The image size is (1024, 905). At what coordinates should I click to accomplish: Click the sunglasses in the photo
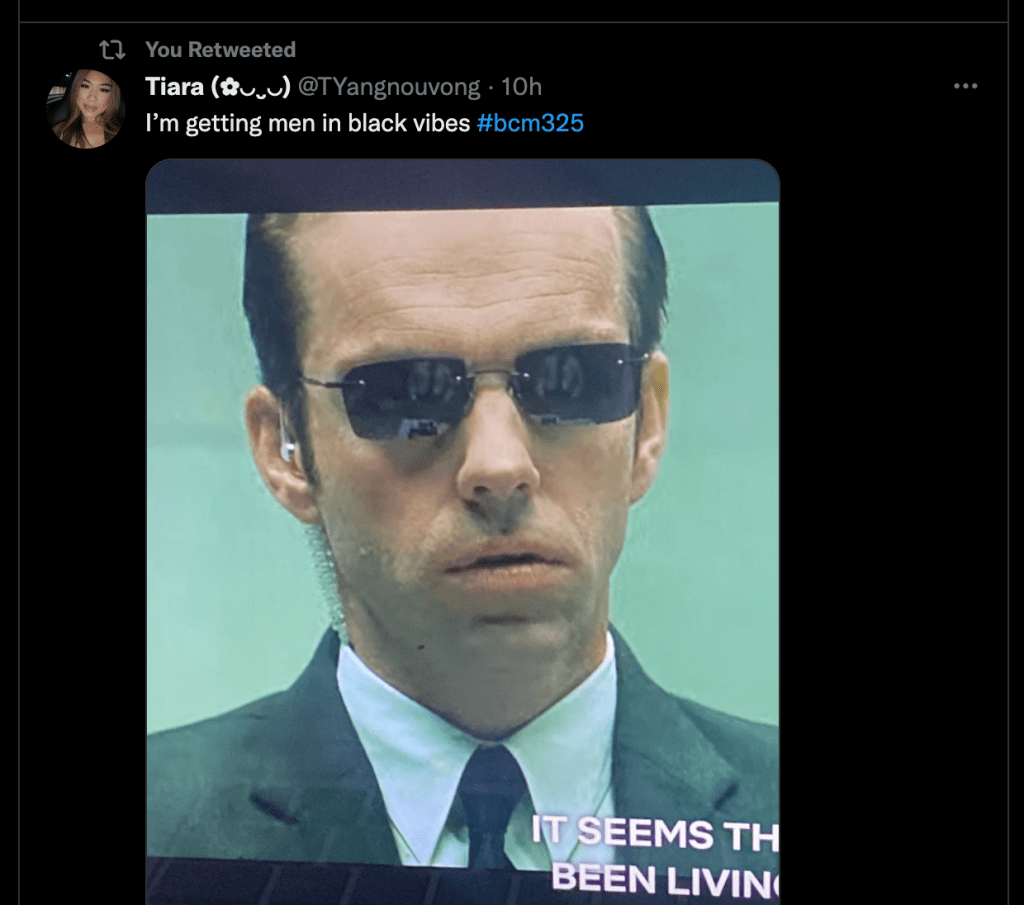pyautogui.click(x=475, y=391)
